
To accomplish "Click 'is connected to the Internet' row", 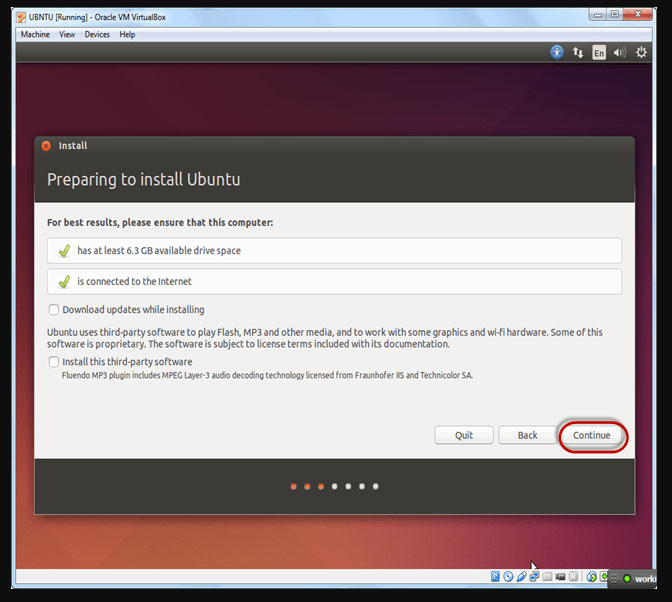I will [x=334, y=282].
